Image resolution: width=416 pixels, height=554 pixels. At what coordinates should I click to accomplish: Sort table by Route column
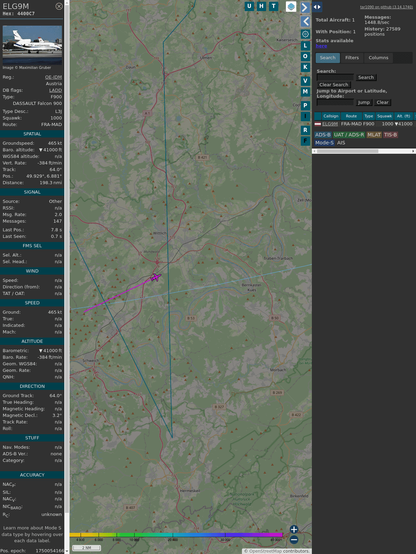click(x=351, y=116)
